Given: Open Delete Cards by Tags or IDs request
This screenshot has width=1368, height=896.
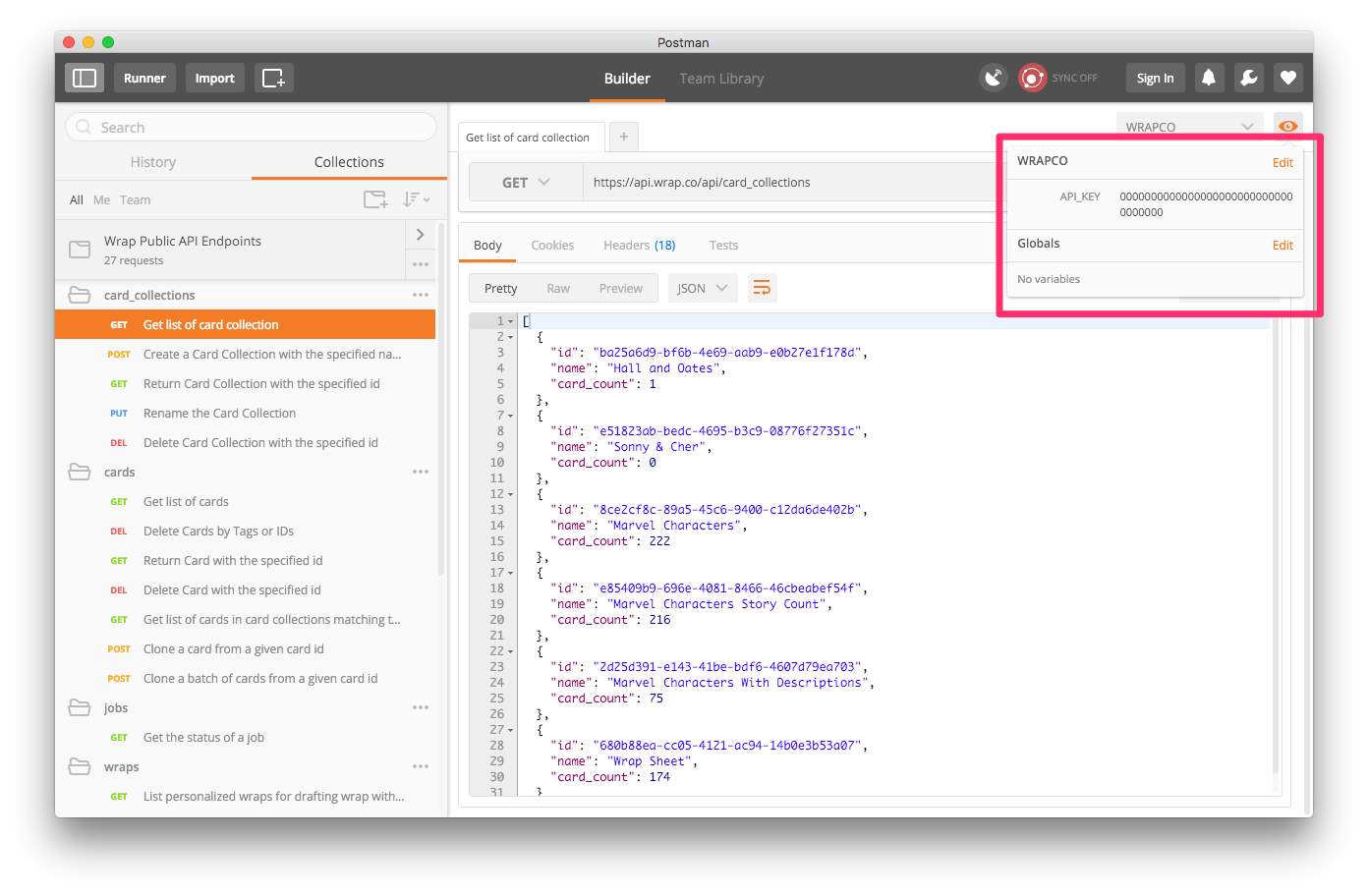Looking at the screenshot, I should click(x=245, y=531).
